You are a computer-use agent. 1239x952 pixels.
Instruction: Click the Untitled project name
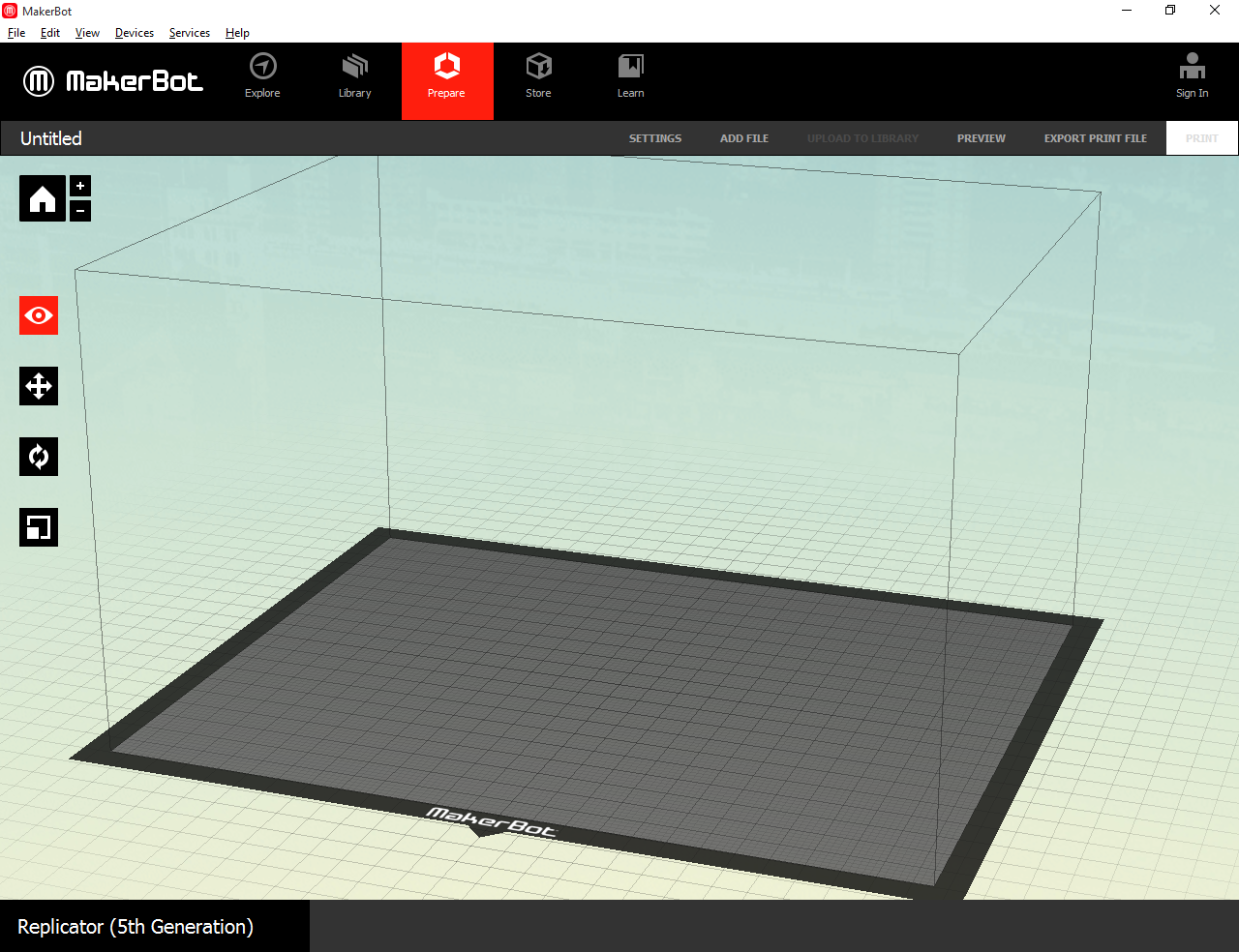[x=51, y=138]
